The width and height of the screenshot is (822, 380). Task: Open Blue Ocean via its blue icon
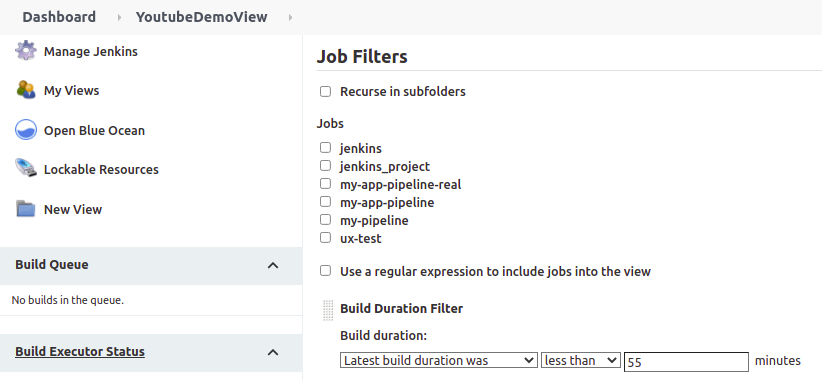tap(26, 130)
